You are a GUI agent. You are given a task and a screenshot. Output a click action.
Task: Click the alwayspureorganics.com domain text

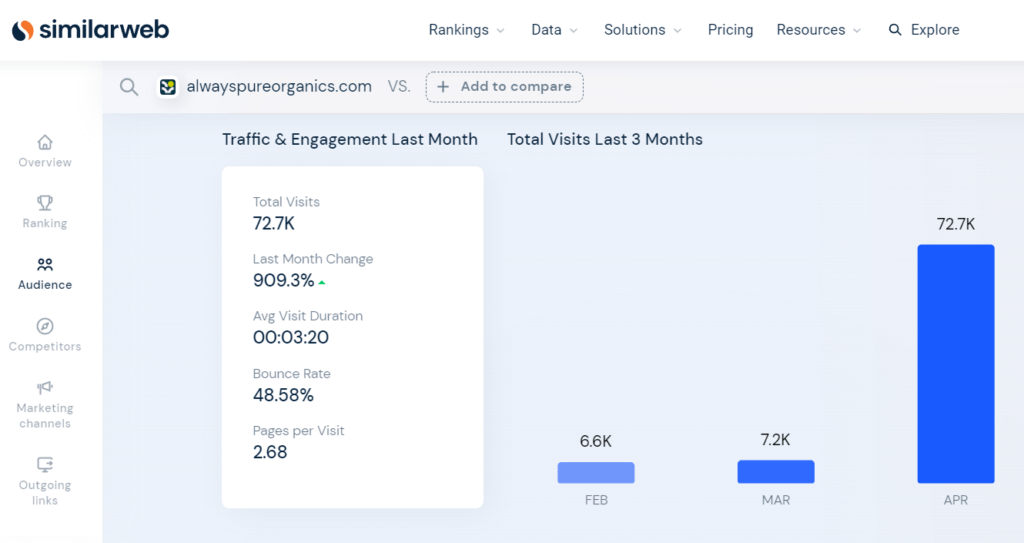tap(279, 86)
